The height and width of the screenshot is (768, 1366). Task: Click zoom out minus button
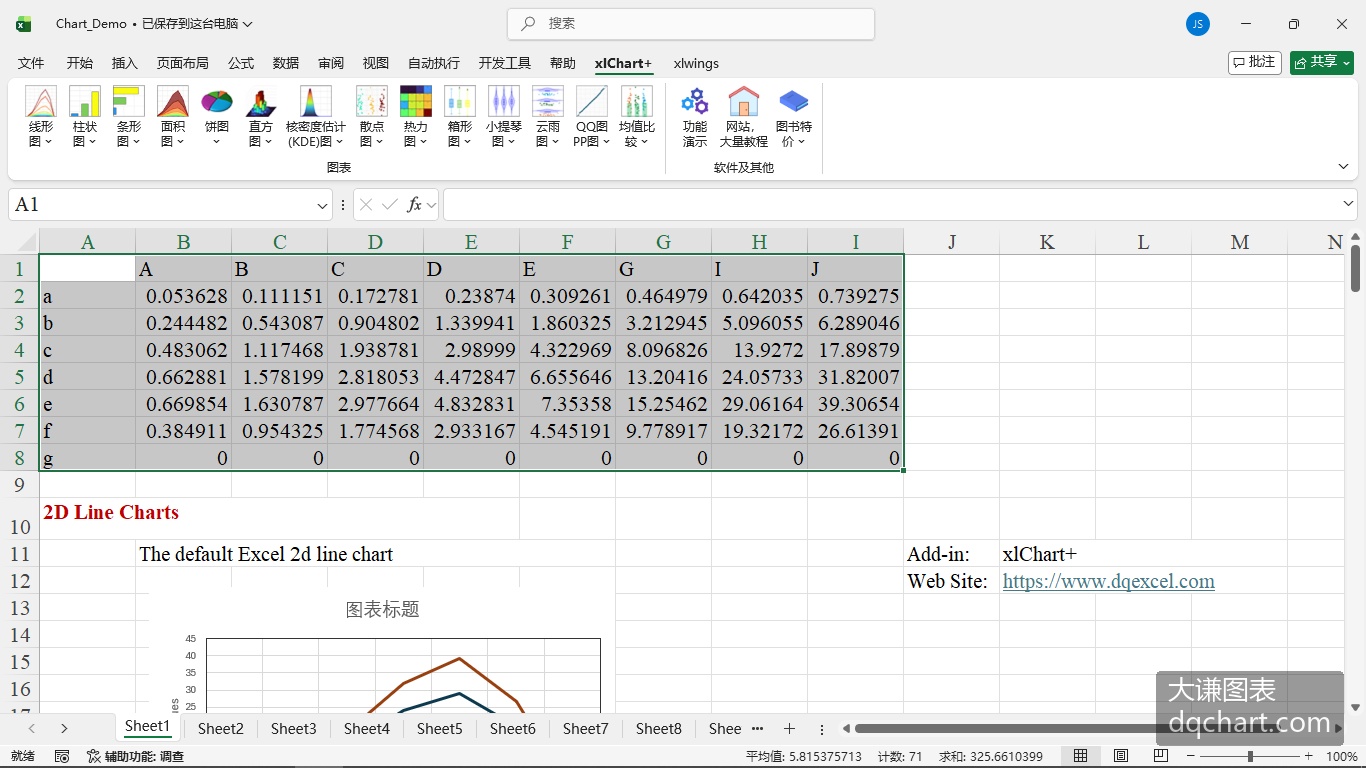point(1190,756)
